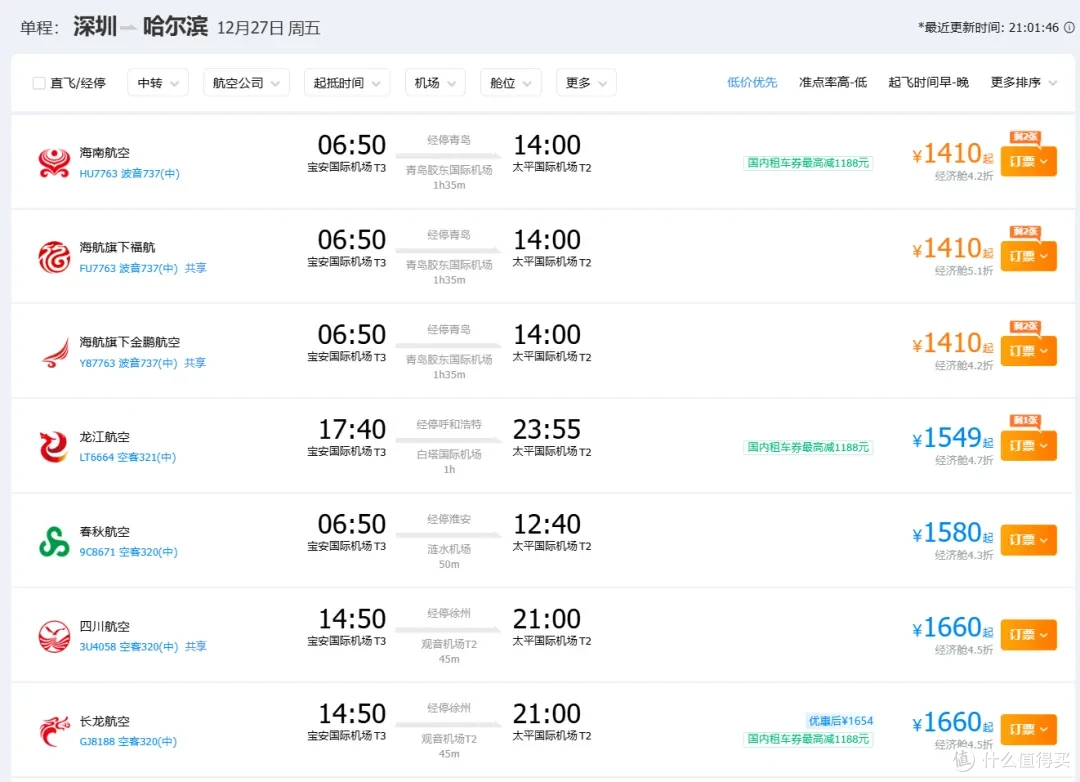Click the 12:40 arrival time
Image resolution: width=1080 pixels, height=782 pixels.
[547, 524]
